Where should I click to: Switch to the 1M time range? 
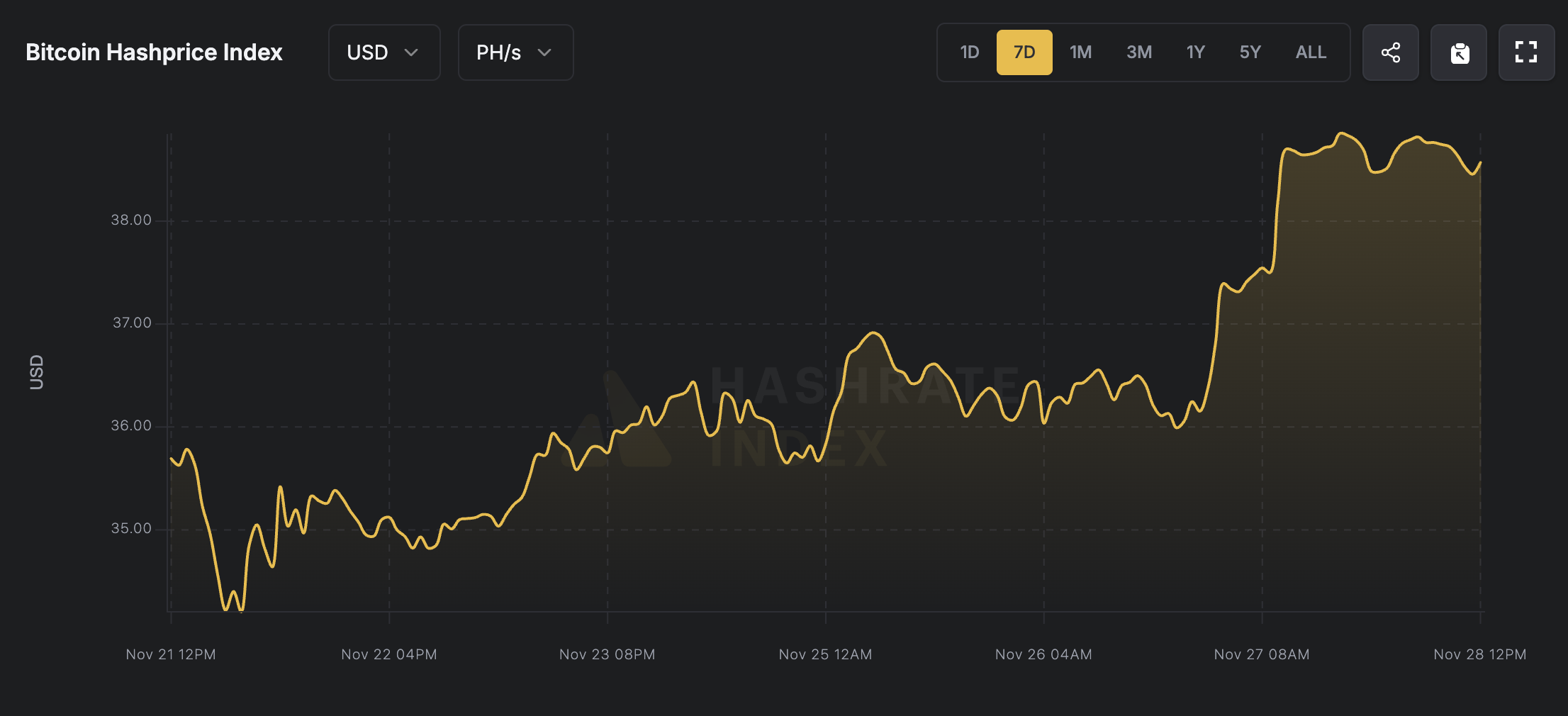pyautogui.click(x=1080, y=52)
